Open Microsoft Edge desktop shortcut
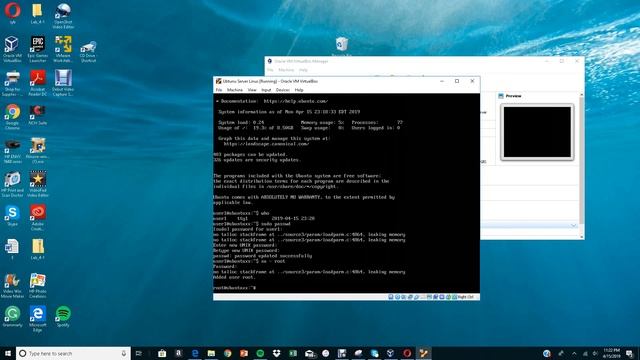Viewport: 640px width, 360px height. pos(38,319)
